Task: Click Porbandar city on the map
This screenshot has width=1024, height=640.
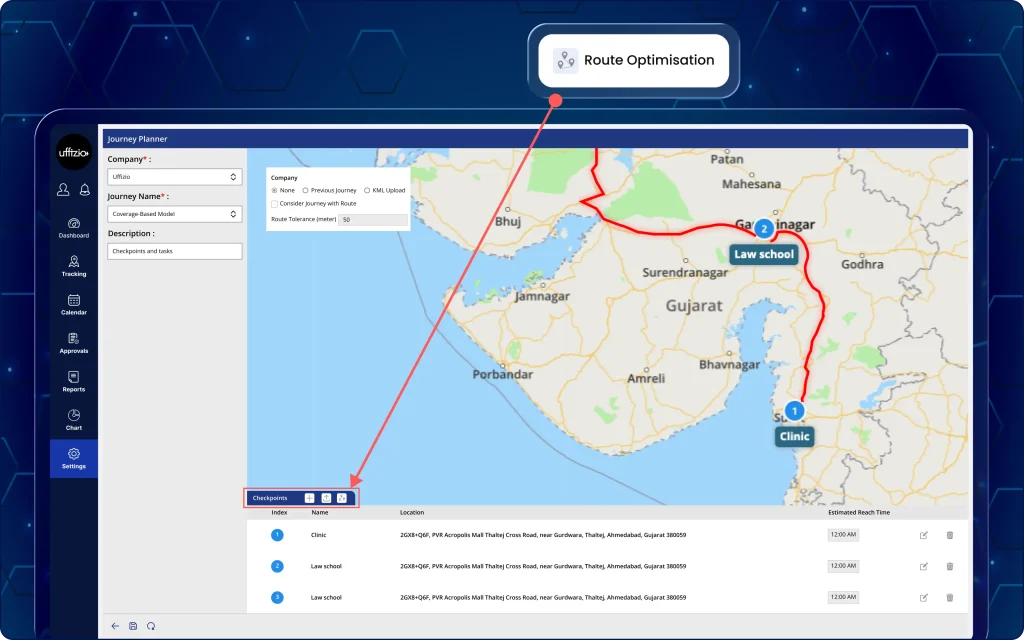Action: [503, 374]
